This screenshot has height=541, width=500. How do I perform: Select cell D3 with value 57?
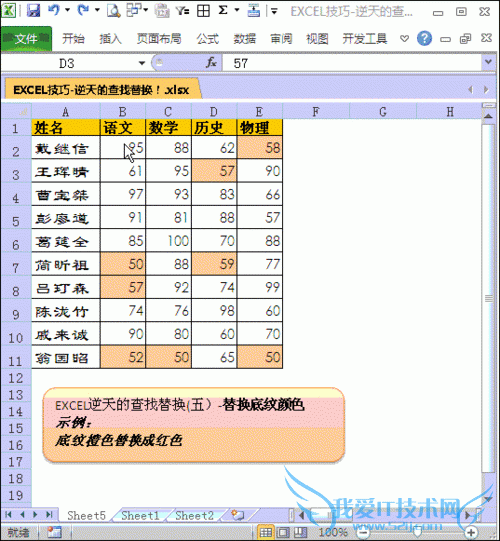(214, 171)
